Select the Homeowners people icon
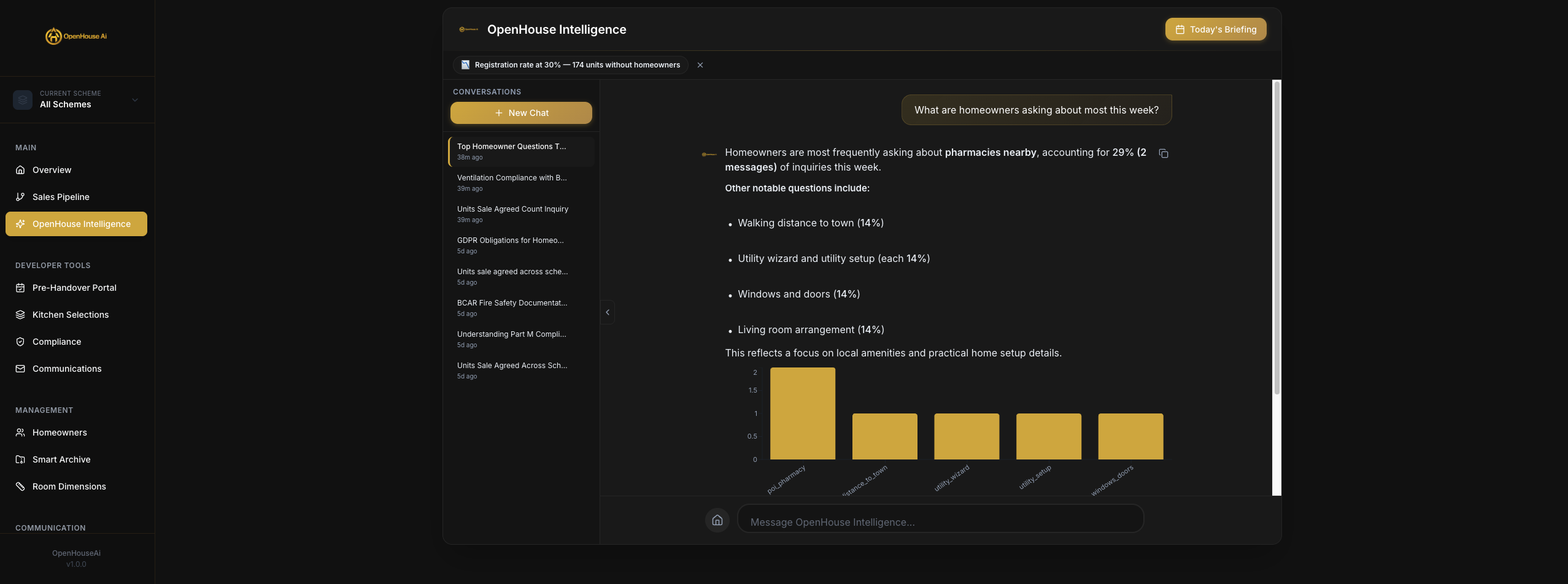 (x=20, y=432)
